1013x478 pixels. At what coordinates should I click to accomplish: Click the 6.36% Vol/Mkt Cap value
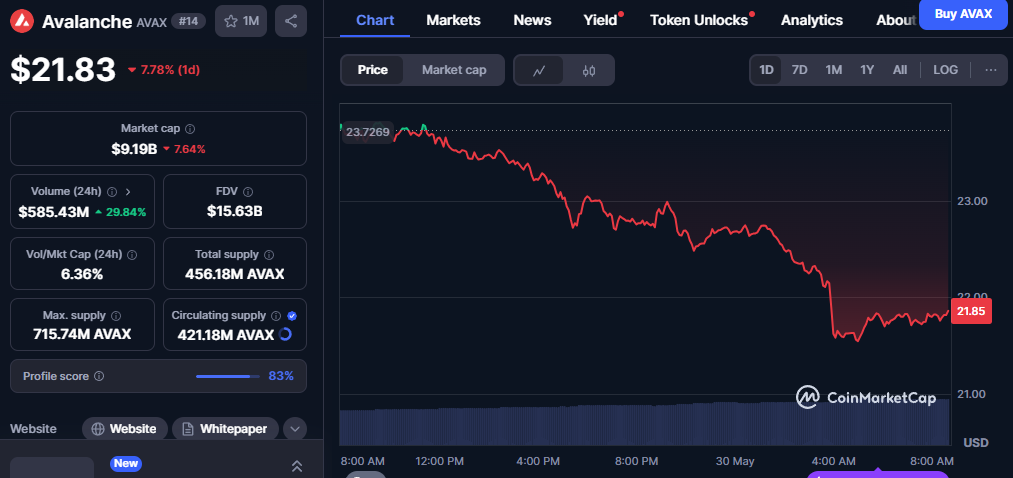tap(83, 274)
